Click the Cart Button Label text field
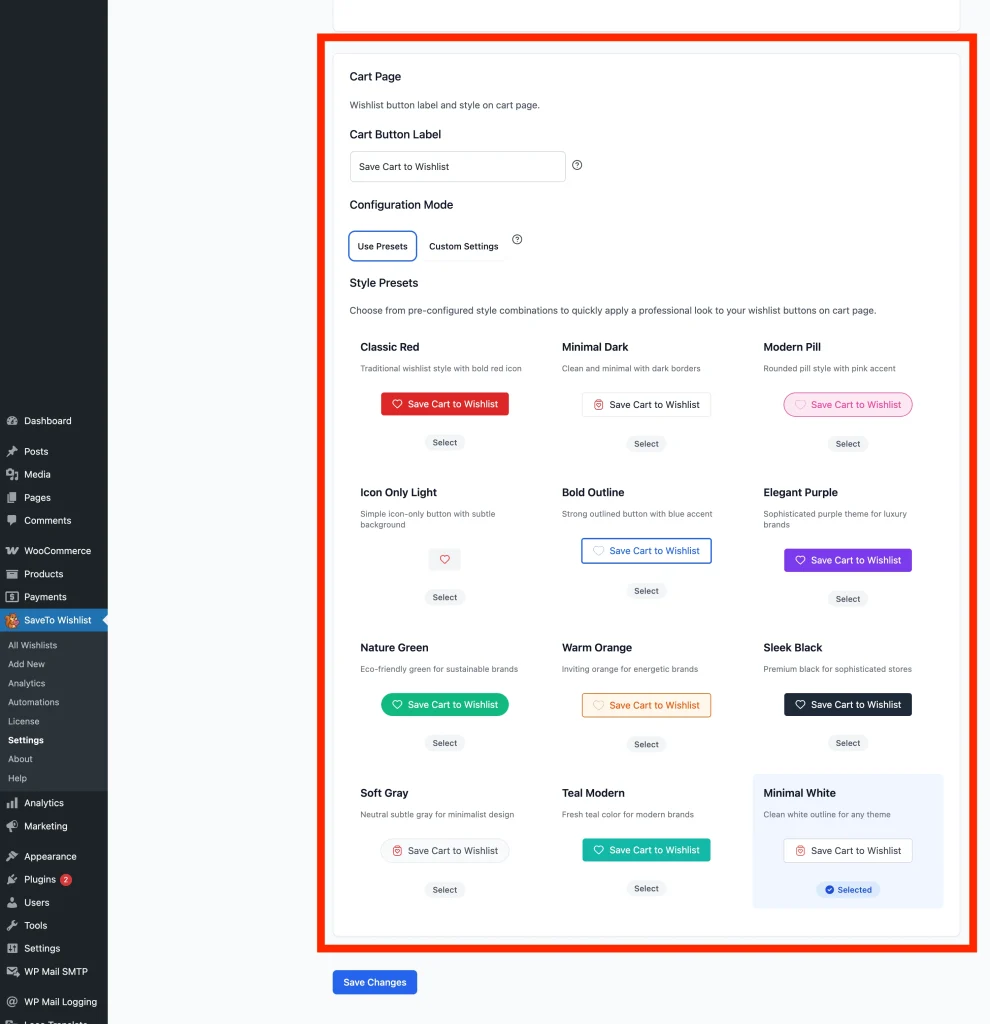990x1024 pixels. (x=458, y=167)
